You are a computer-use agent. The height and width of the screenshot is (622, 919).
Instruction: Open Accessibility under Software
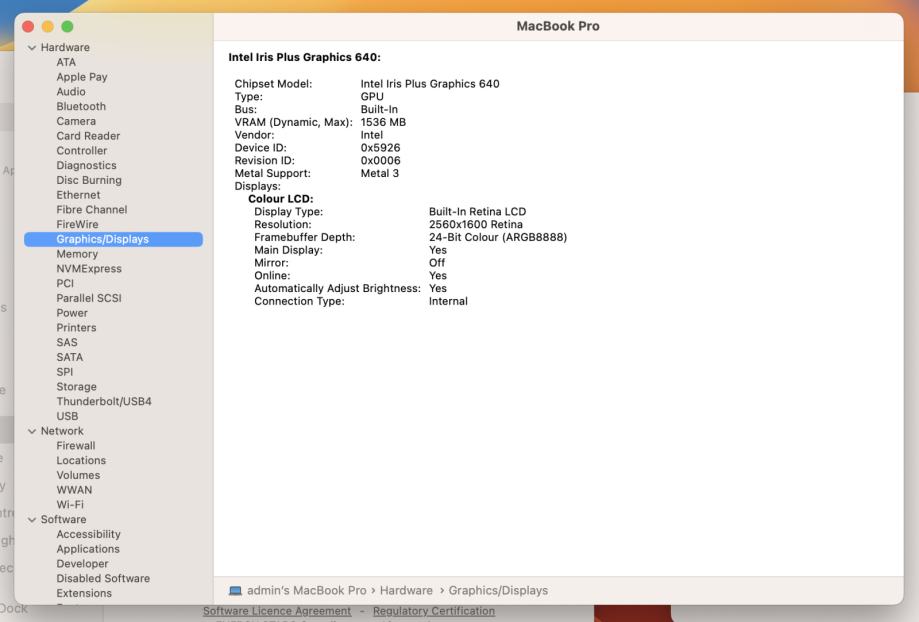click(89, 534)
